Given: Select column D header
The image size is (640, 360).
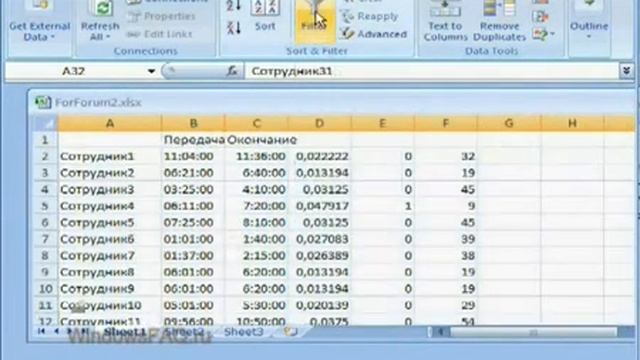Looking at the screenshot, I should [320, 123].
